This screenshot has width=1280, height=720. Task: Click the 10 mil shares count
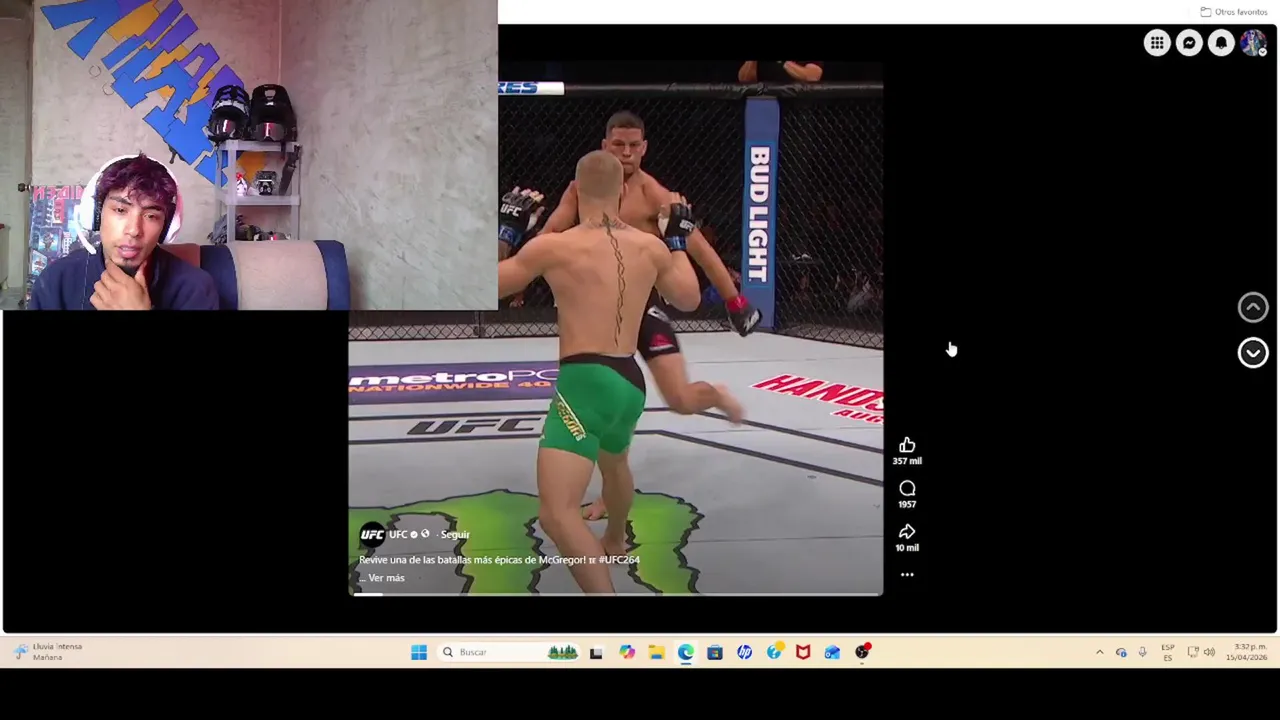point(907,548)
